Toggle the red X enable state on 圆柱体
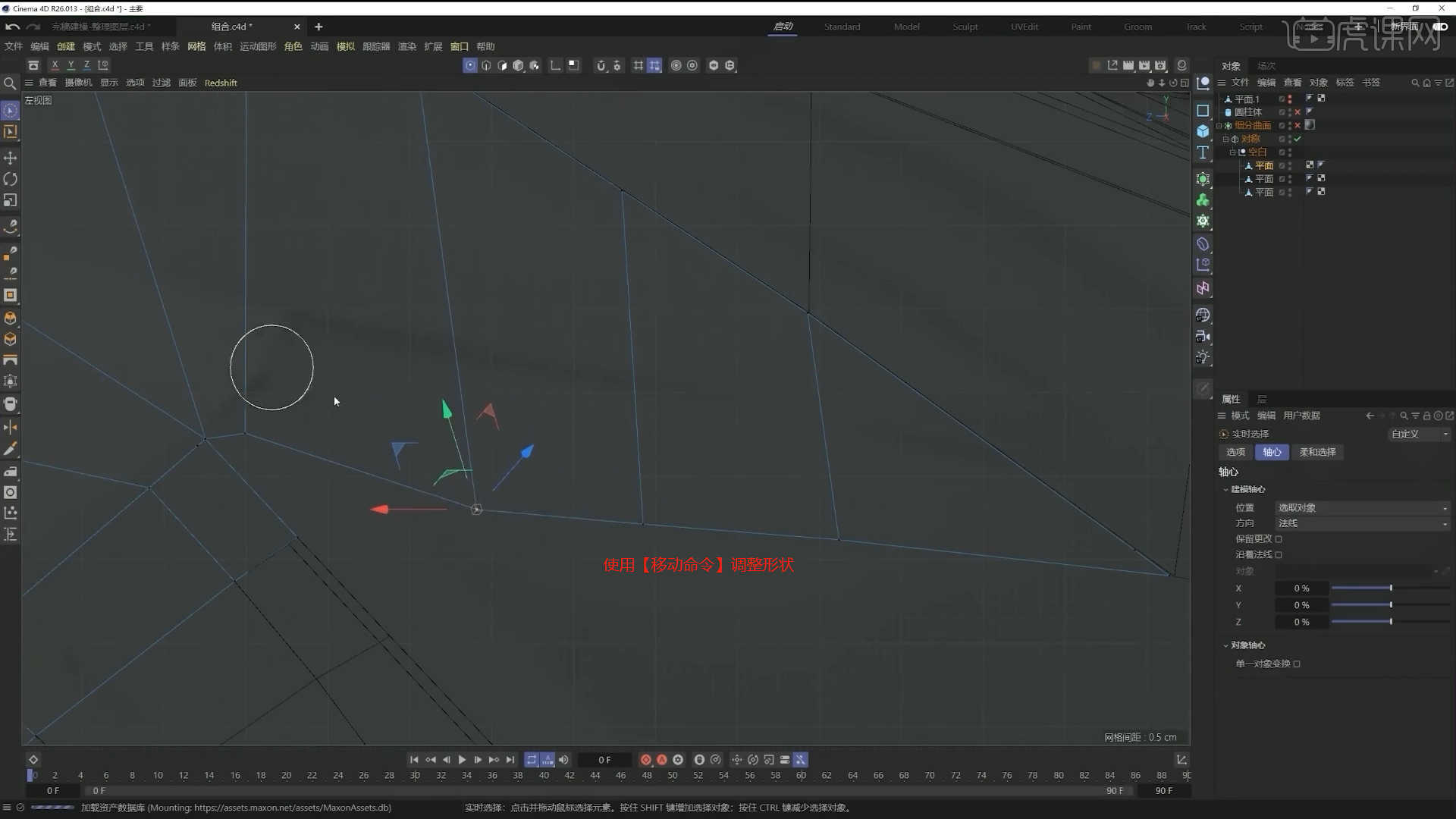 [x=1298, y=112]
